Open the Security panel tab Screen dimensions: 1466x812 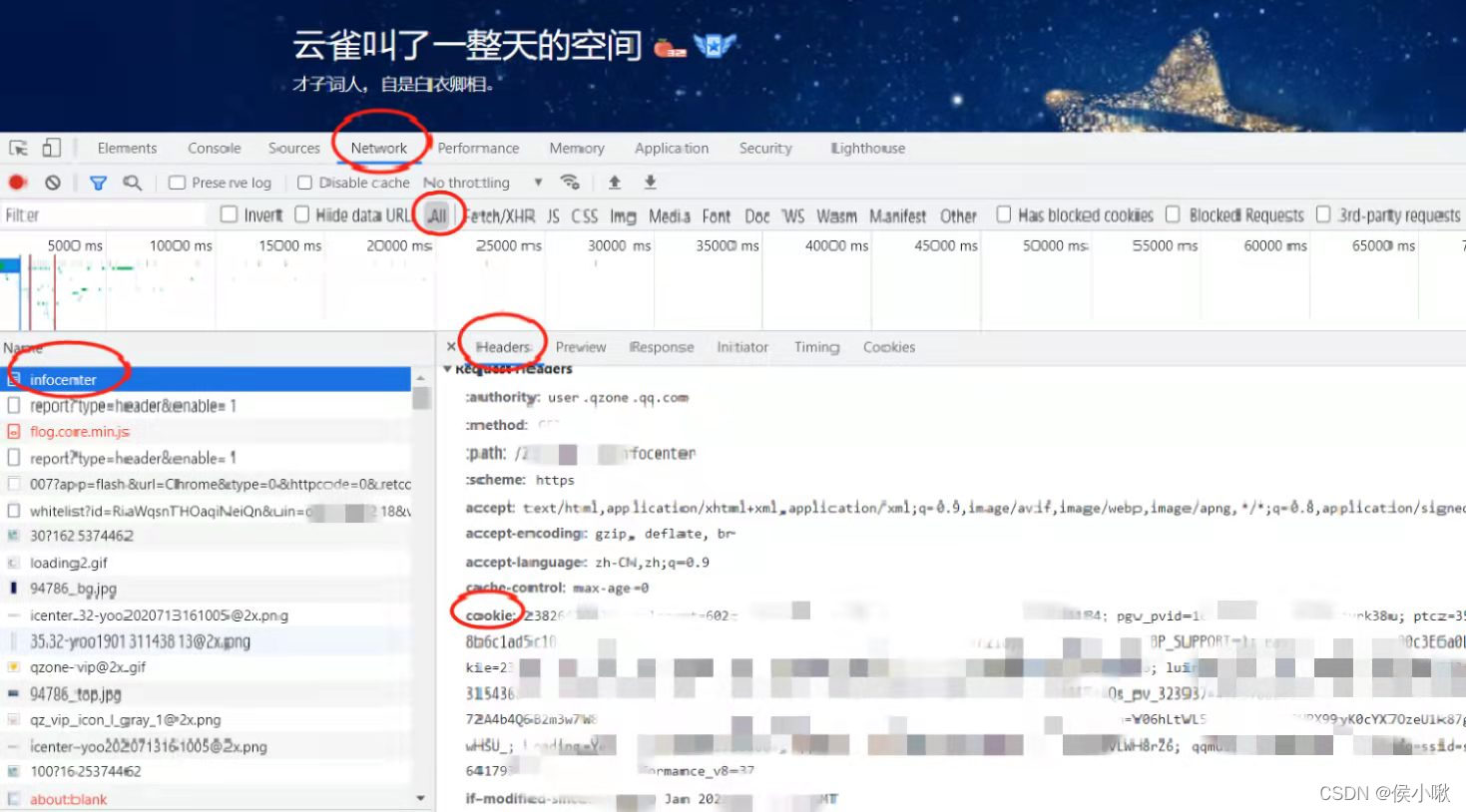pyautogui.click(x=765, y=149)
